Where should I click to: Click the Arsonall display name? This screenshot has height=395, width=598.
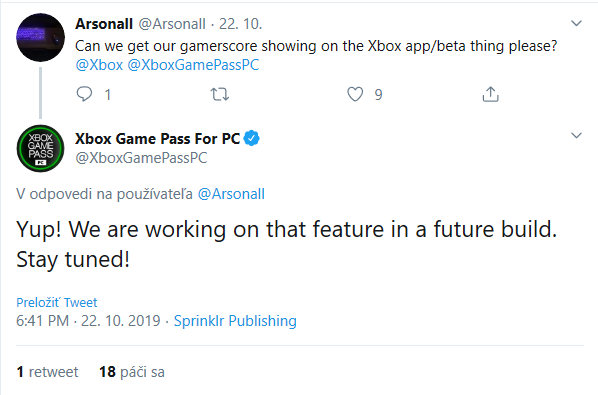pyautogui.click(x=104, y=24)
